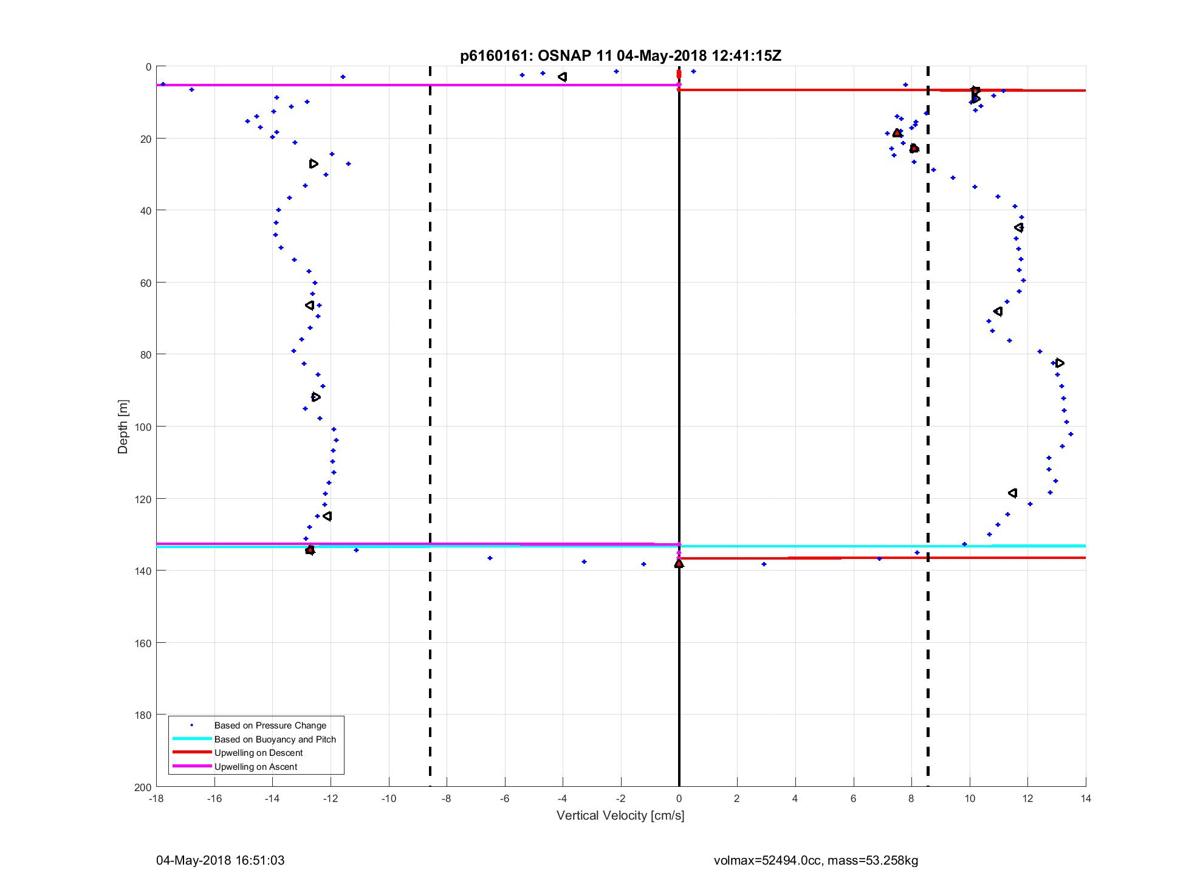This screenshot has width=1200, height=885.
Task: Click the Depth [m] axis label
Action: pos(124,426)
